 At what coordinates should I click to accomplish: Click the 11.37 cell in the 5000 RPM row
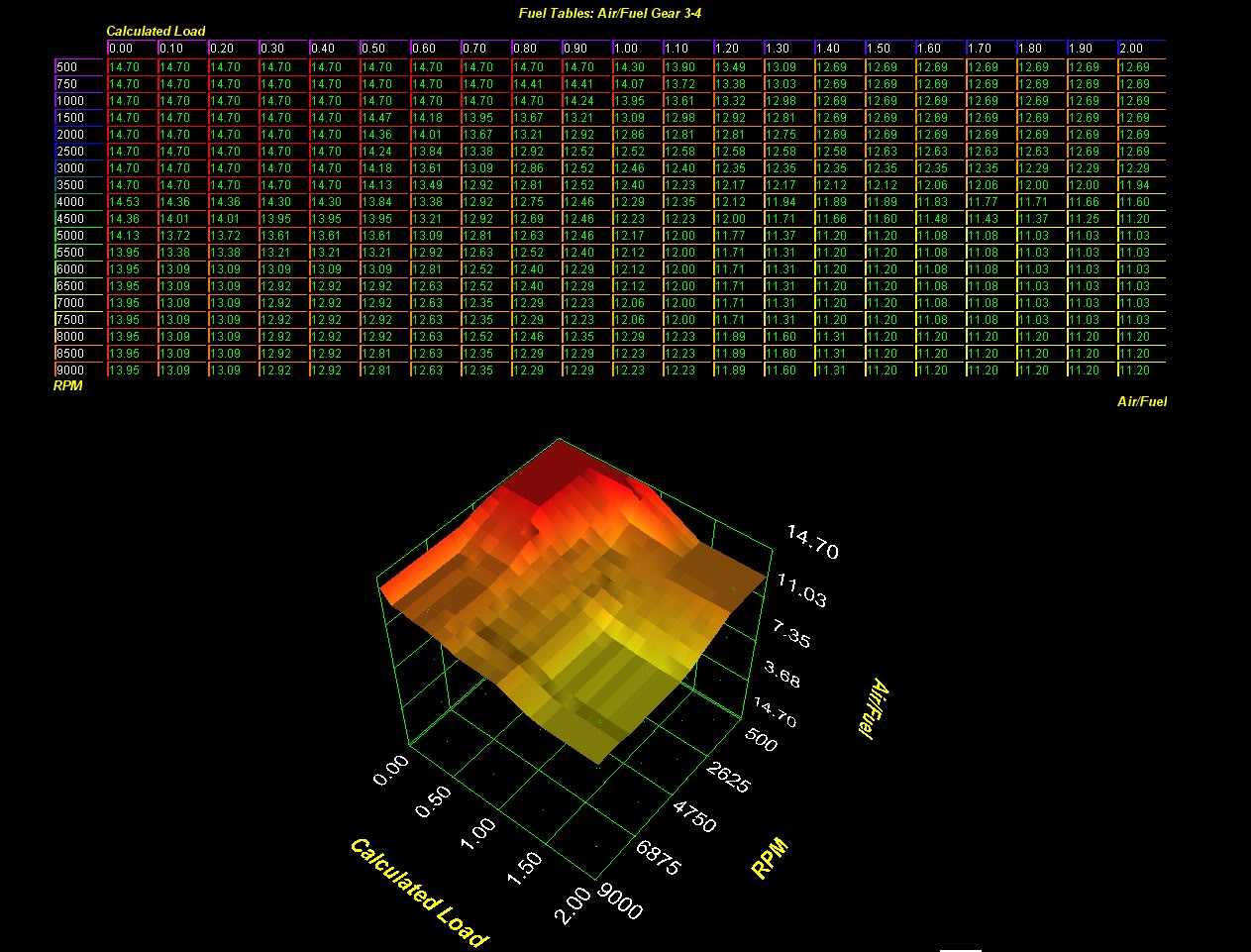coord(788,236)
